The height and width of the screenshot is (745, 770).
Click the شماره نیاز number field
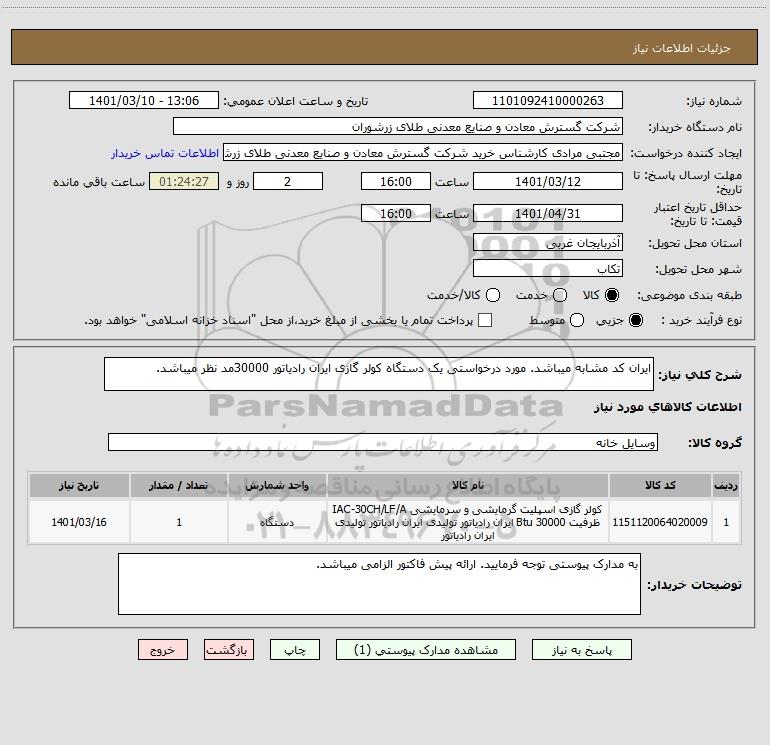tap(548, 100)
